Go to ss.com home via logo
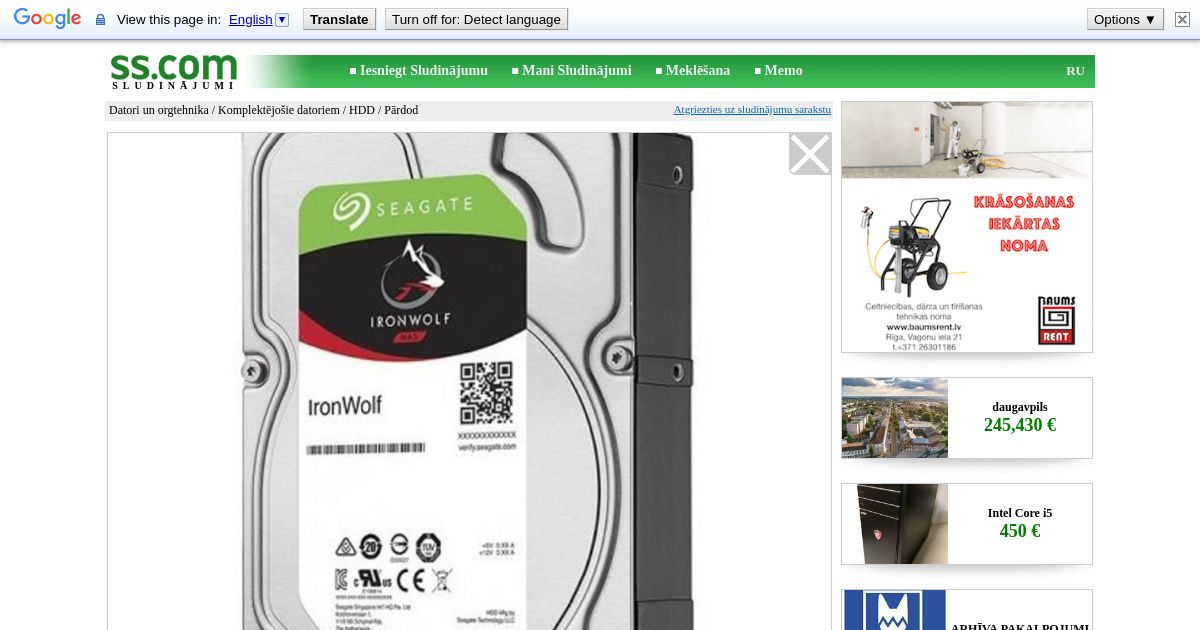The width and height of the screenshot is (1200, 630). [173, 71]
